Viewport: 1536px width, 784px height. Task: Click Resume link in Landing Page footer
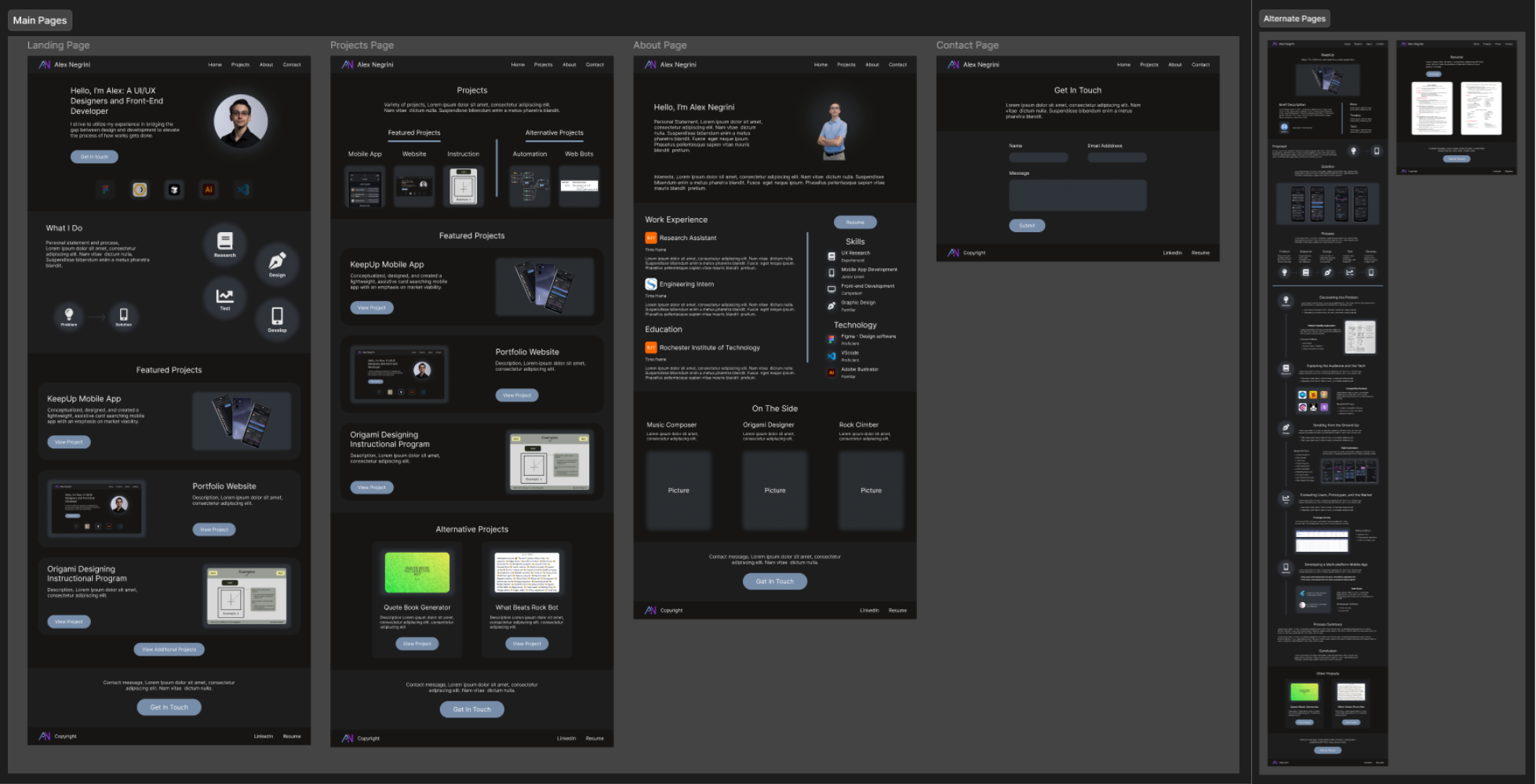[292, 736]
